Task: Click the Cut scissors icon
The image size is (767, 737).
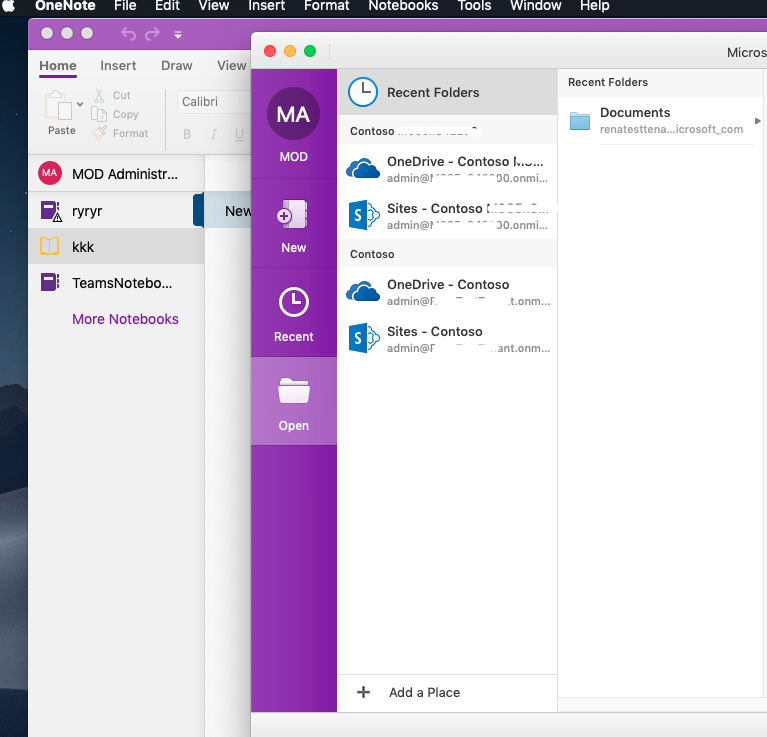Action: point(99,95)
